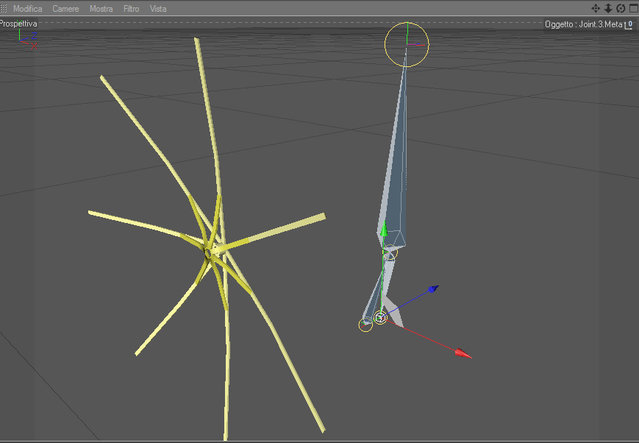Expand the Vista dropdown menu
This screenshot has height=443, width=639.
(158, 9)
